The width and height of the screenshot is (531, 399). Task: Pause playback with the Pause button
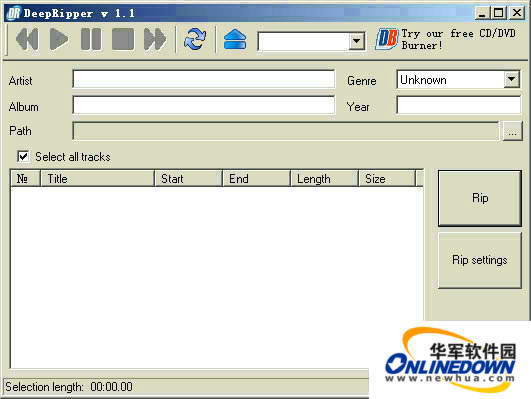[91, 39]
